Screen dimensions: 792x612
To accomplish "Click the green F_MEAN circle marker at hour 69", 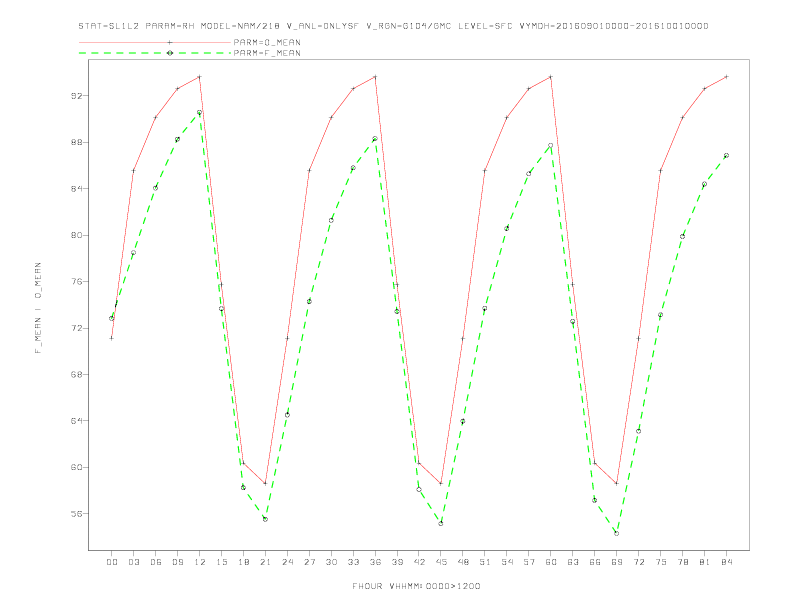I will [x=617, y=533].
